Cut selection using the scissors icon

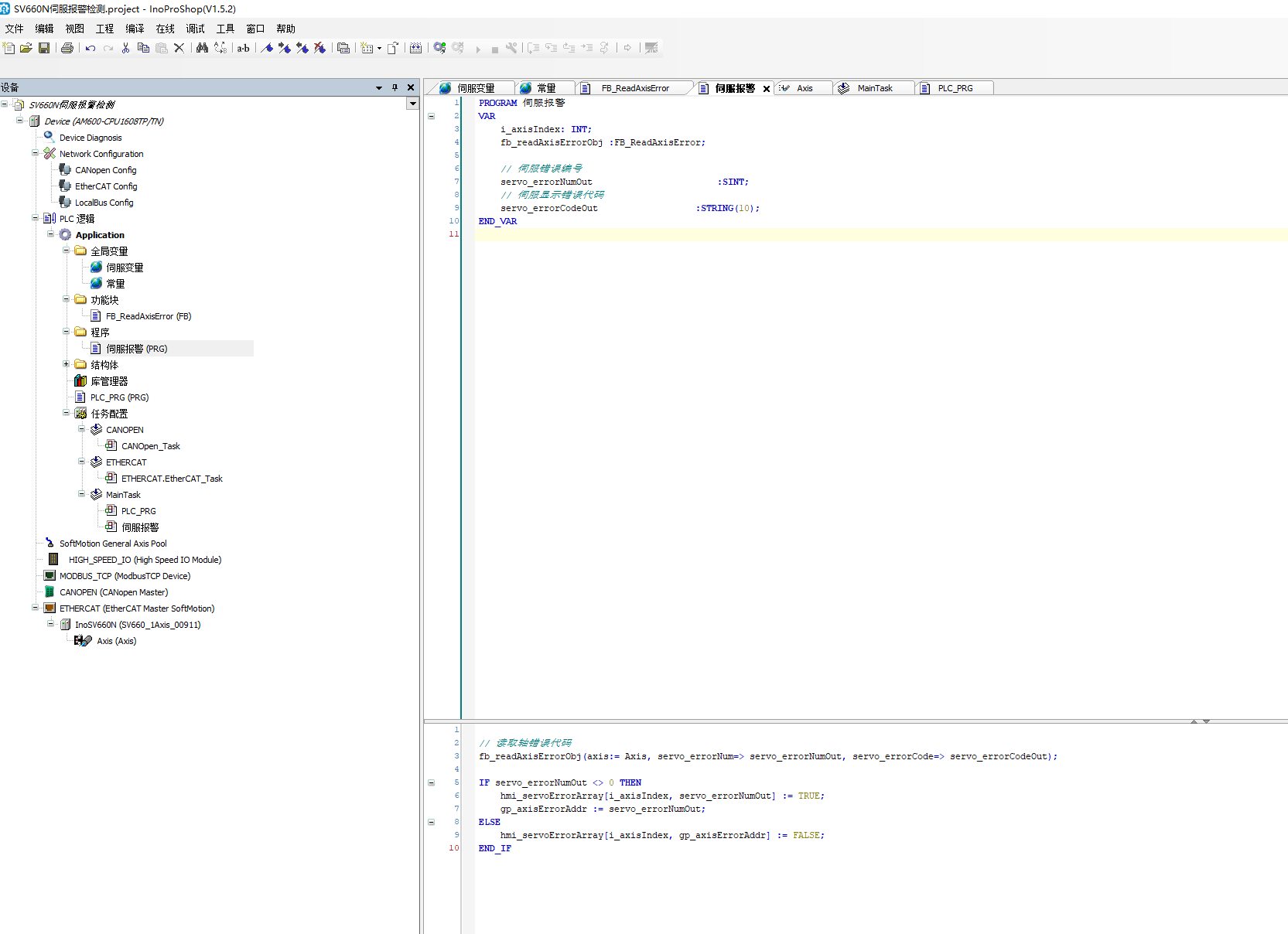coord(125,48)
